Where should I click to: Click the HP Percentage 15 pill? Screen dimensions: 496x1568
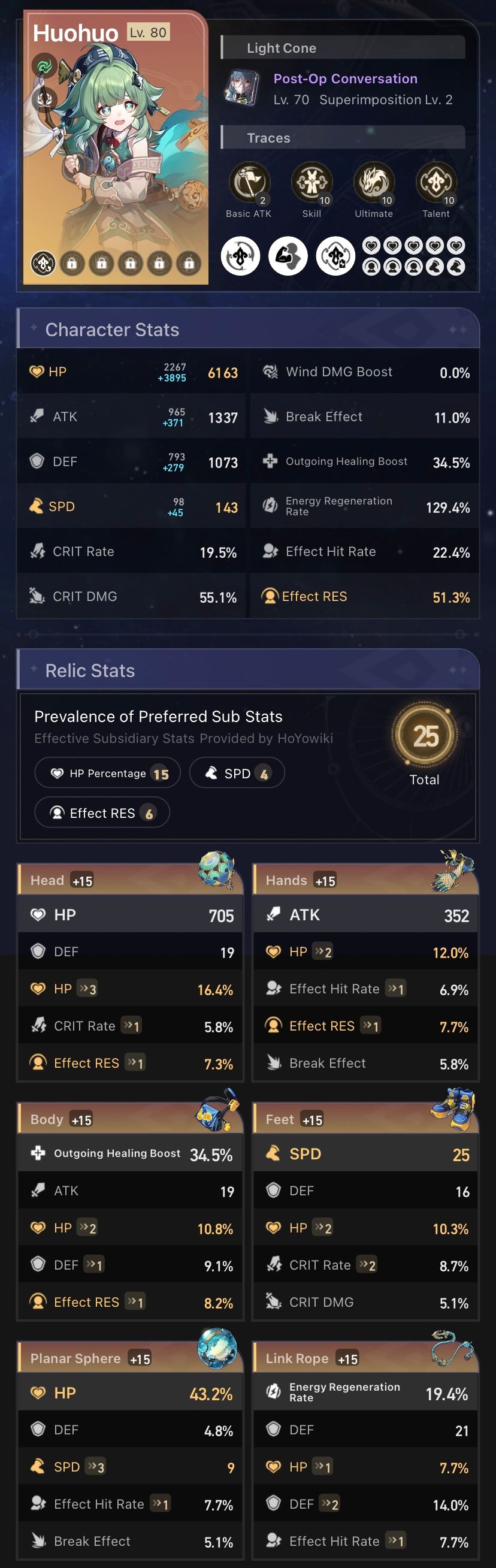pos(107,772)
